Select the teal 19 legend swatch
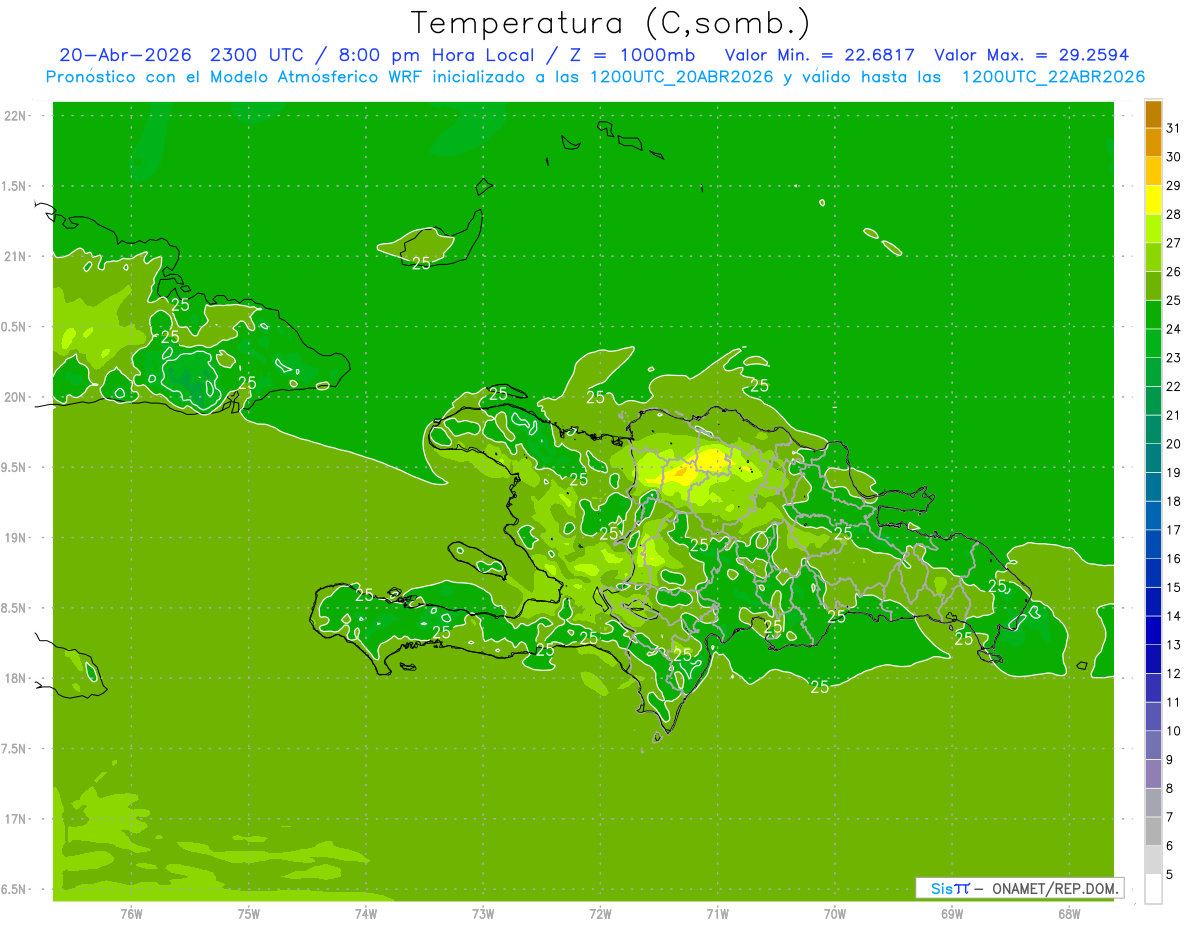 pos(1153,486)
